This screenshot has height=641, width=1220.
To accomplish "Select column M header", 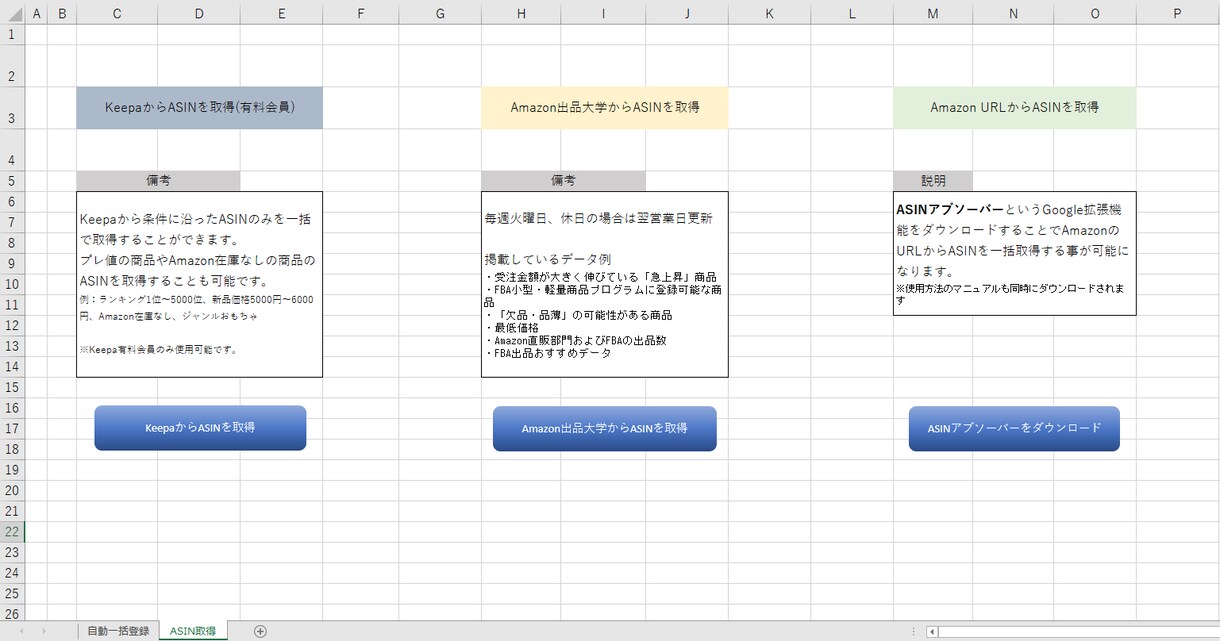I will point(933,12).
